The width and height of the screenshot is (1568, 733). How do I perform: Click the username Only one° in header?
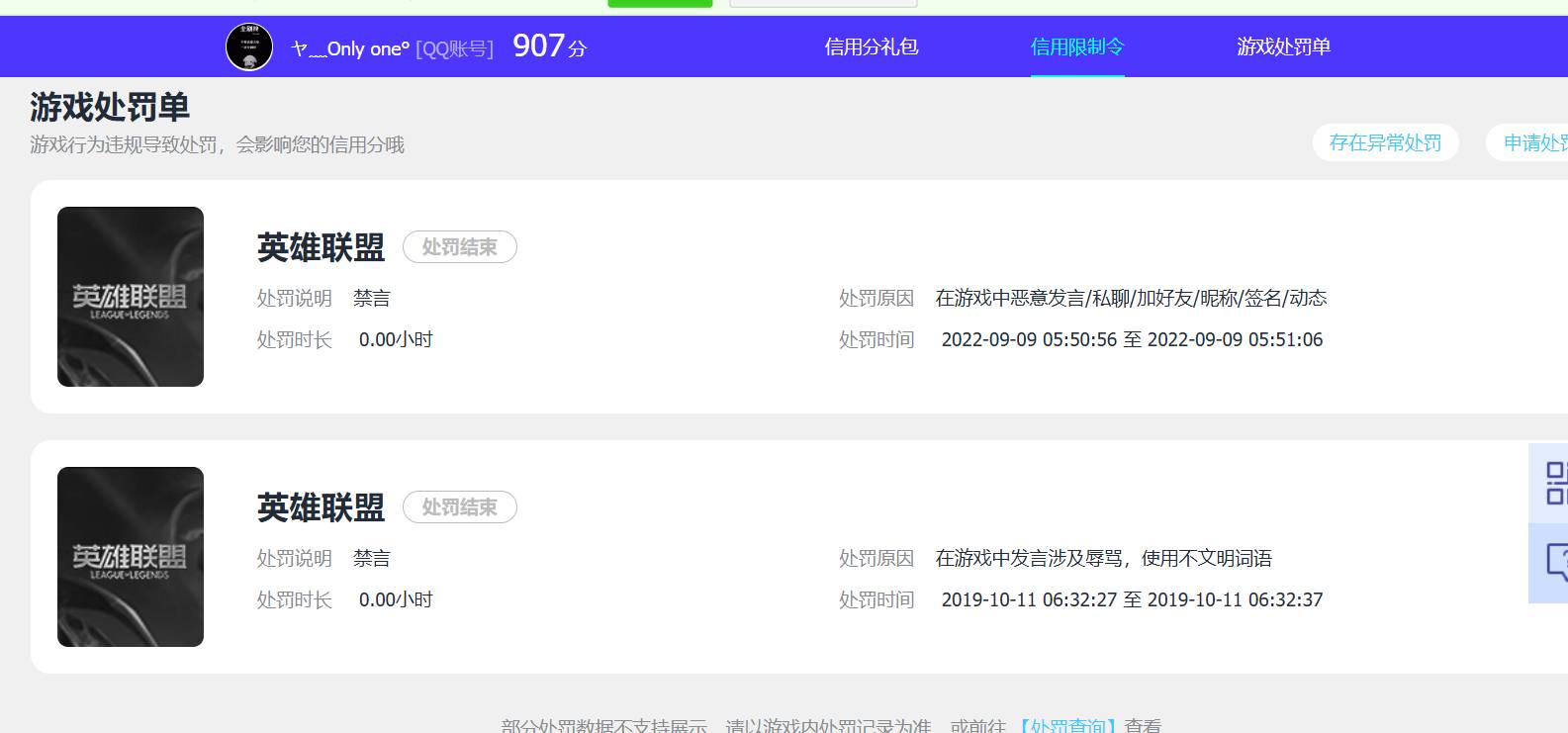point(351,48)
